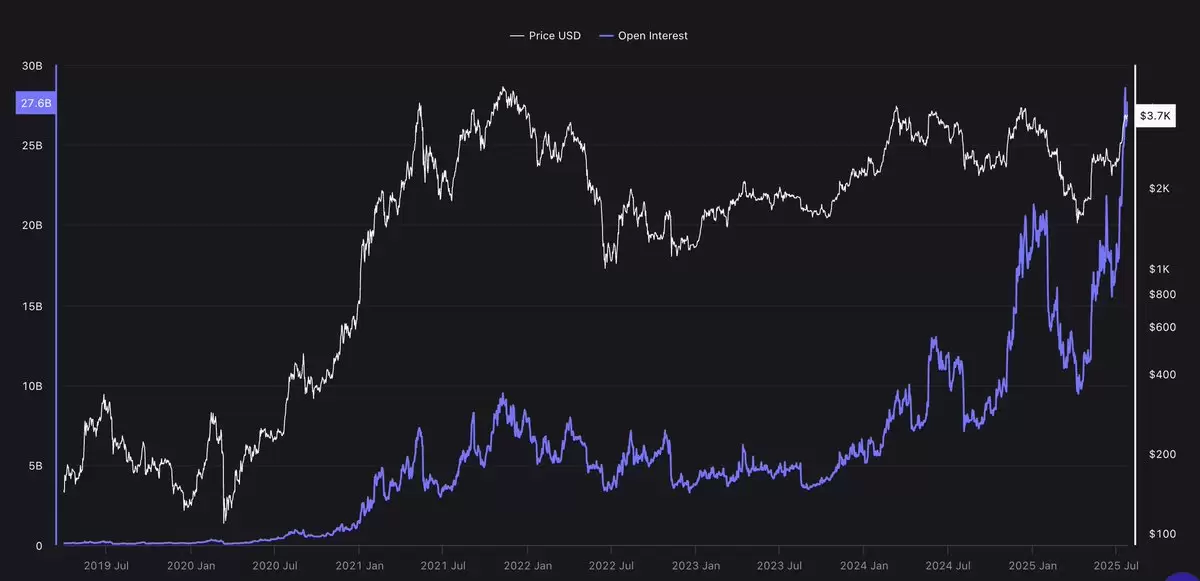This screenshot has width=1200, height=581.
Task: Click the white Price USD legend line marker
Action: 517,36
